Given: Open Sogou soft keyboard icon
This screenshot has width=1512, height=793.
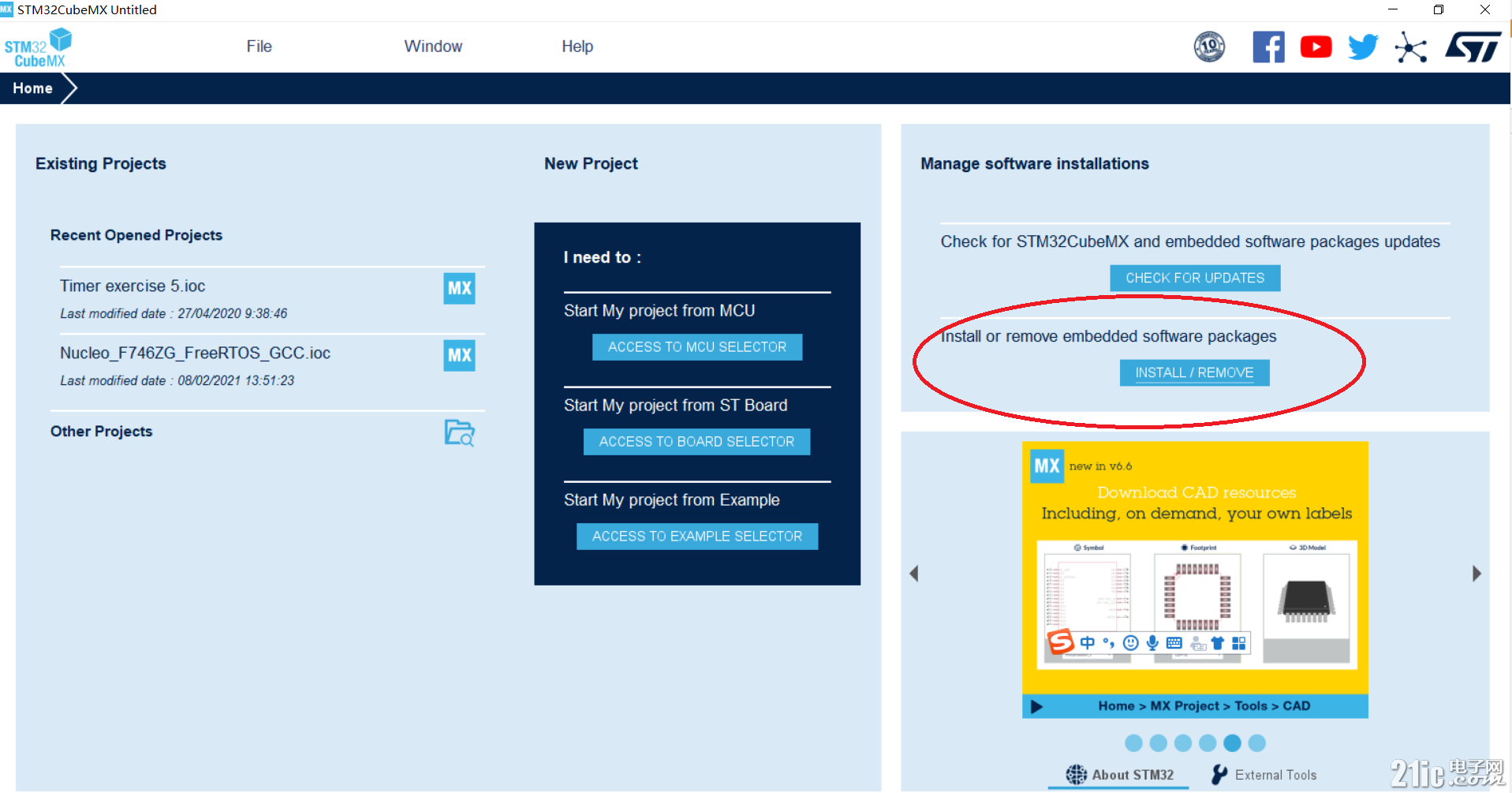Looking at the screenshot, I should (1174, 643).
